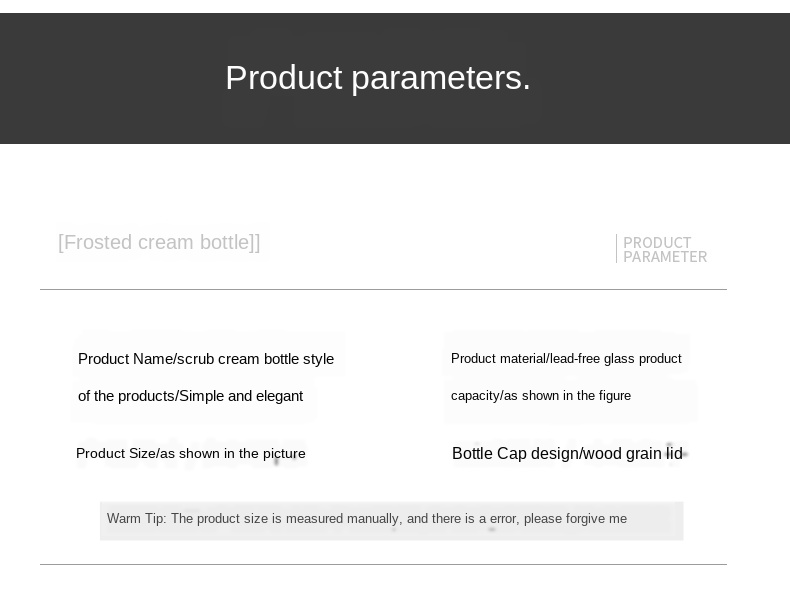
Task: Click the Bottle Cap design wood grain lid text
Action: point(567,453)
